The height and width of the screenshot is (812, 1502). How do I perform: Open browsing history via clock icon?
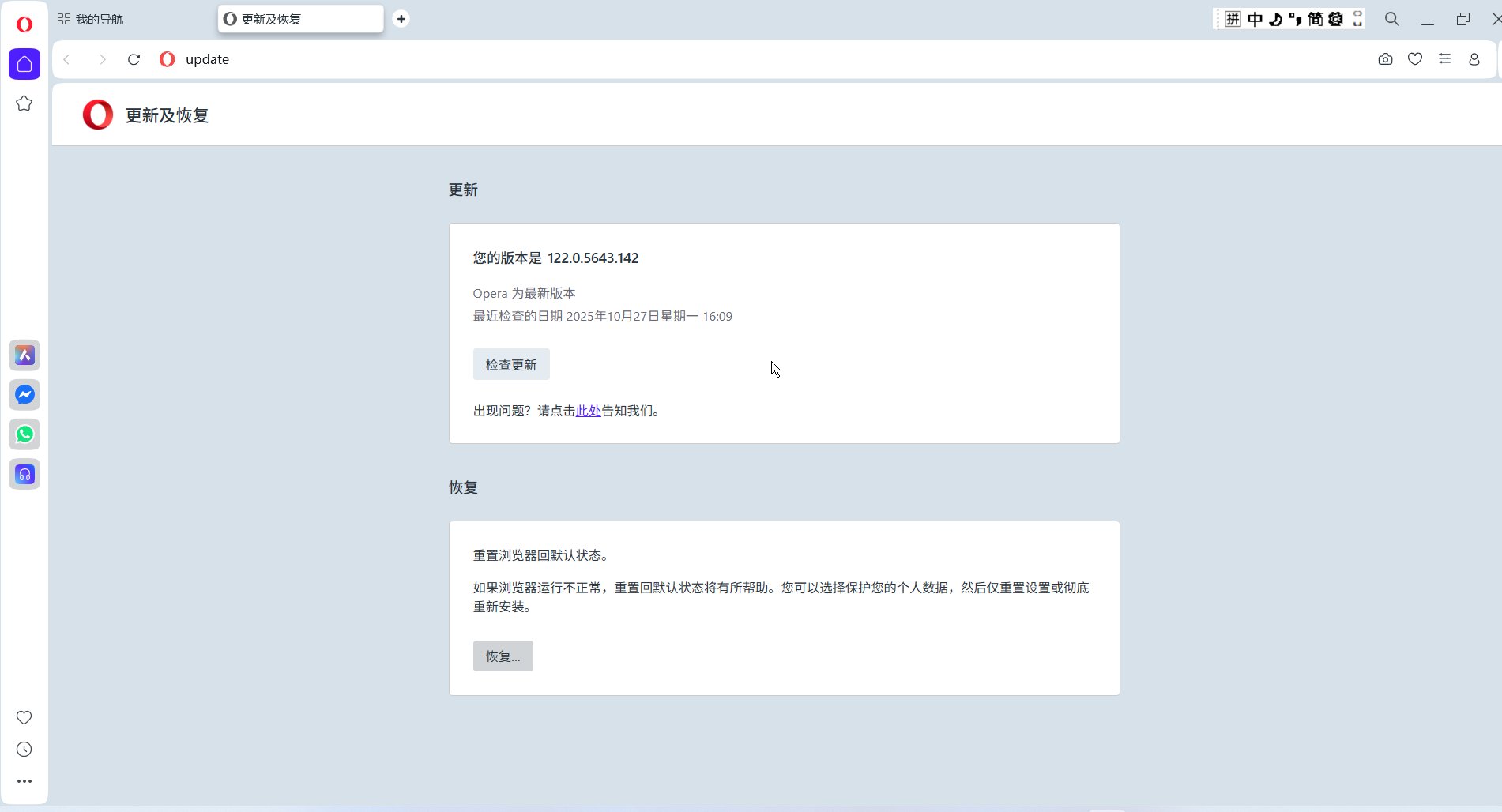(24, 749)
